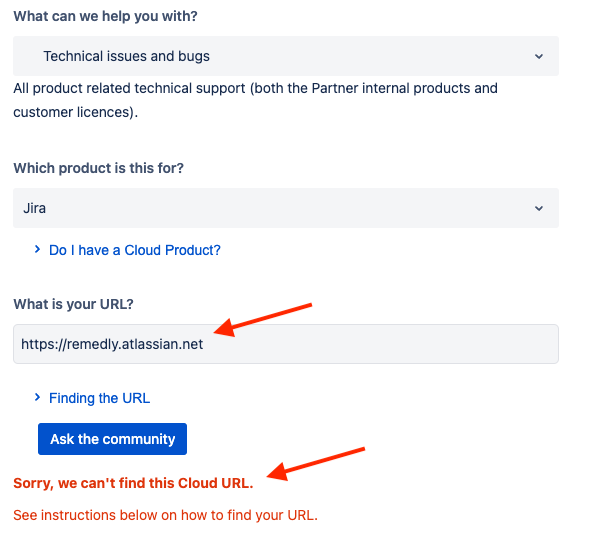
Task: Click the chevron arrow in the help topic dropdown
Action: 539,56
